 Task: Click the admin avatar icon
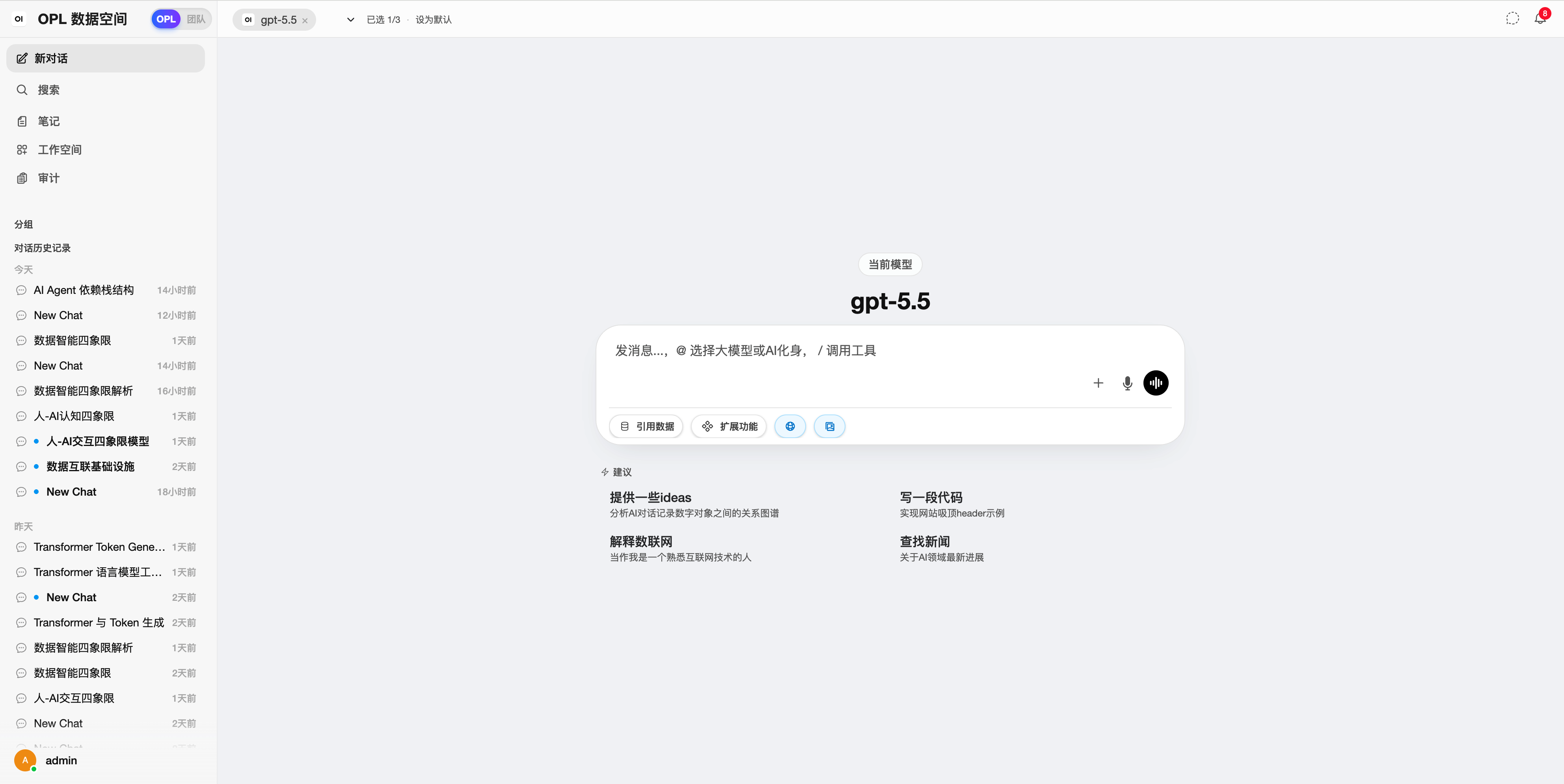[25, 760]
